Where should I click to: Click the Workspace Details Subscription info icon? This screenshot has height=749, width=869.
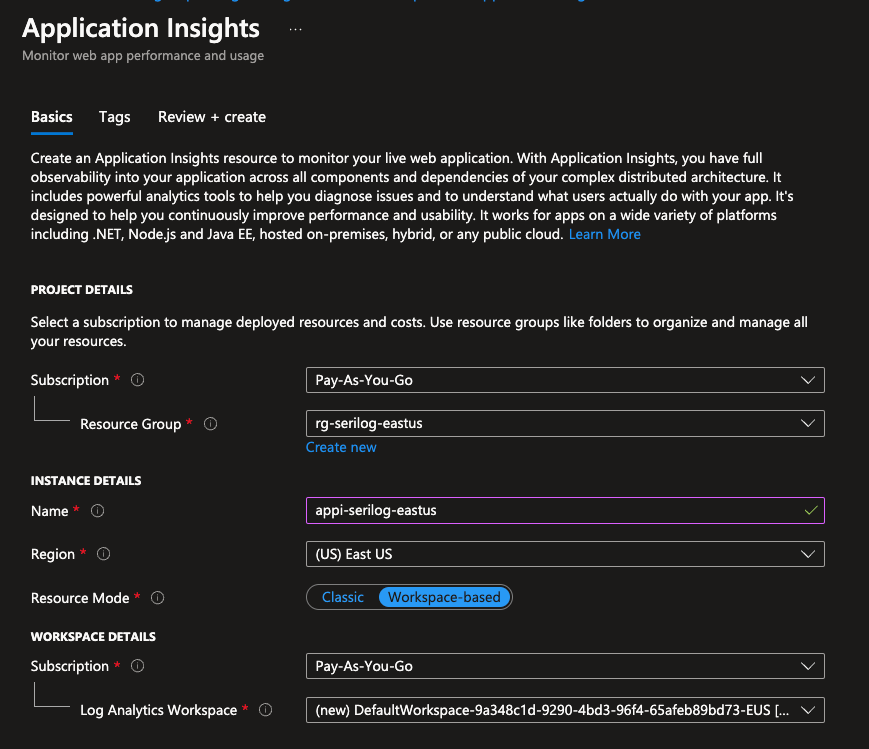coord(138,666)
